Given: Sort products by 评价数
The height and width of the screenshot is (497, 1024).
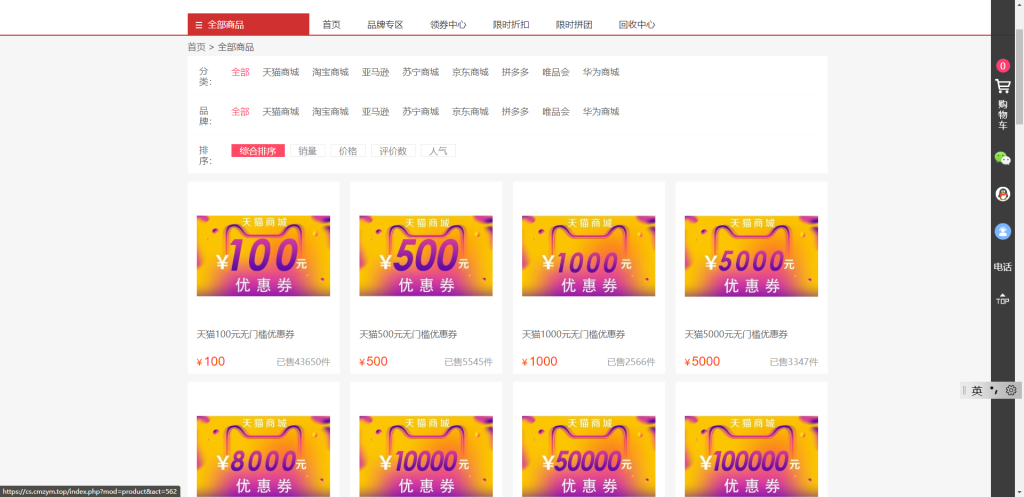Looking at the screenshot, I should (393, 151).
